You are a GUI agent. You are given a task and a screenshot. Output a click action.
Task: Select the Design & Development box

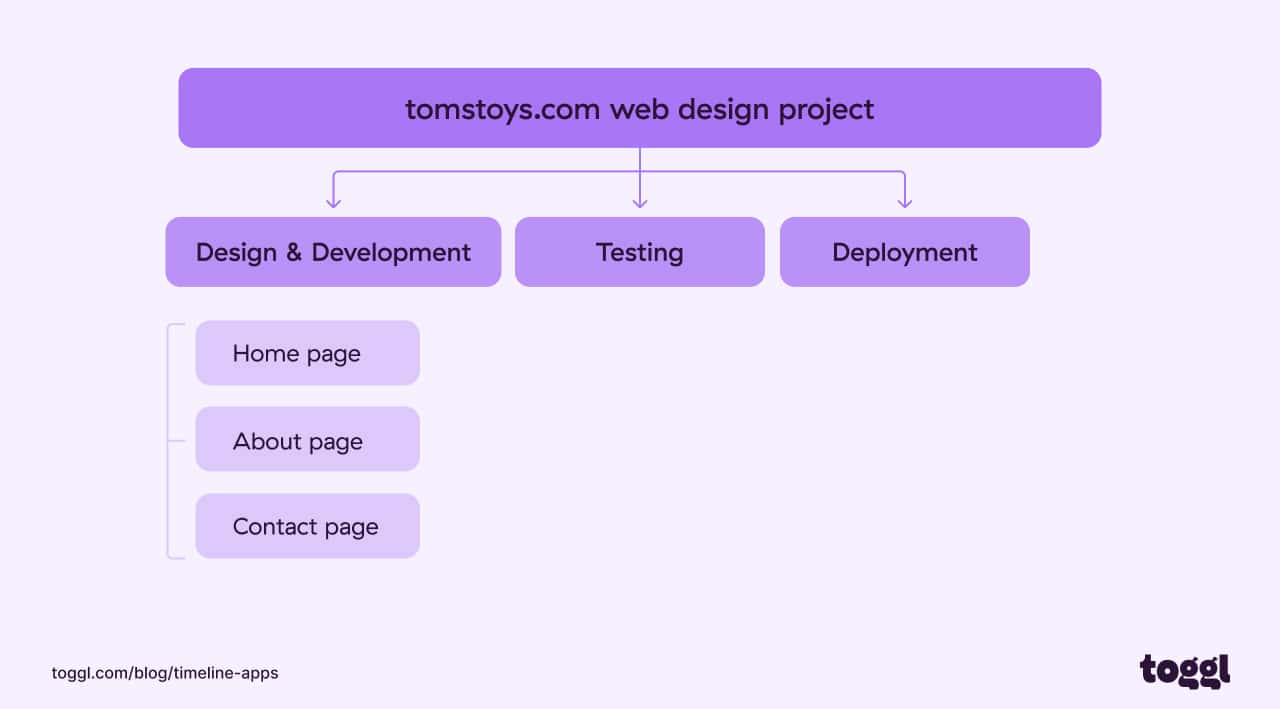tap(333, 252)
